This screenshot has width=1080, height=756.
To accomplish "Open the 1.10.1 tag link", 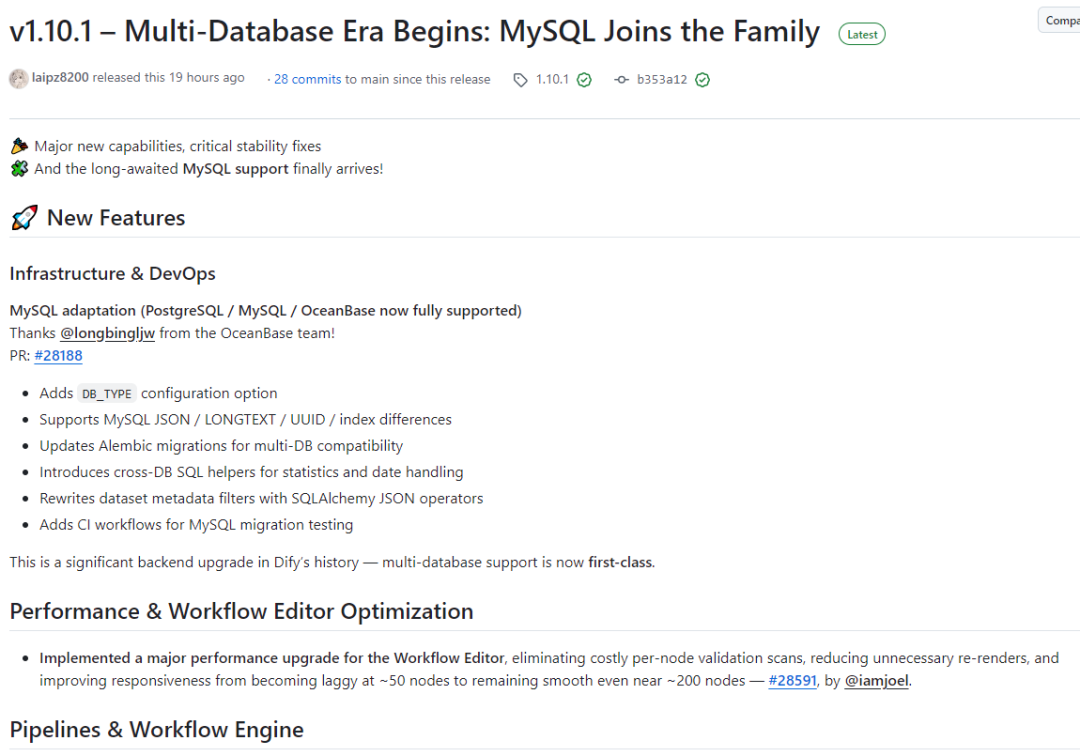I will point(551,80).
